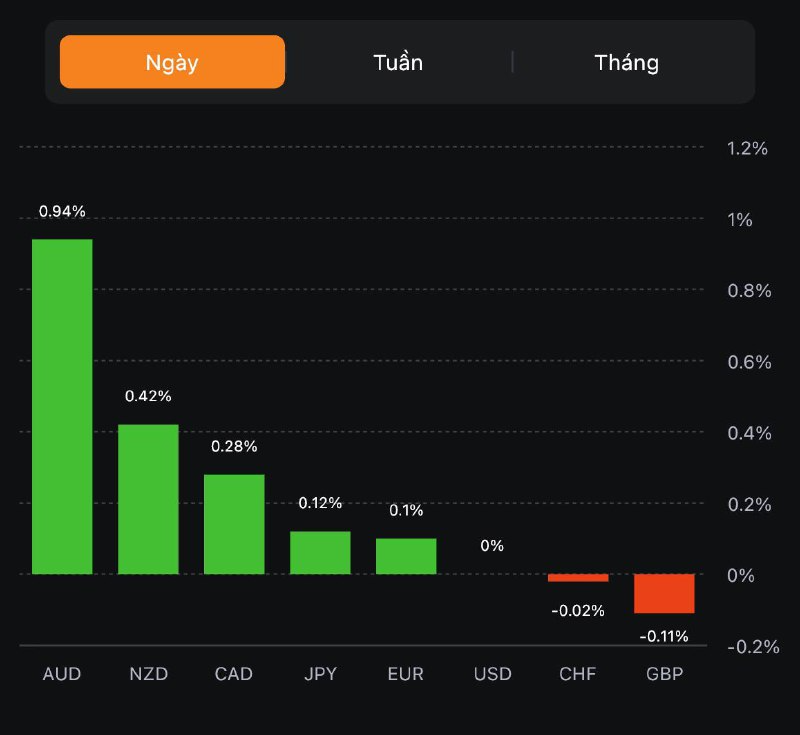Click the 0.42% value label

[148, 396]
